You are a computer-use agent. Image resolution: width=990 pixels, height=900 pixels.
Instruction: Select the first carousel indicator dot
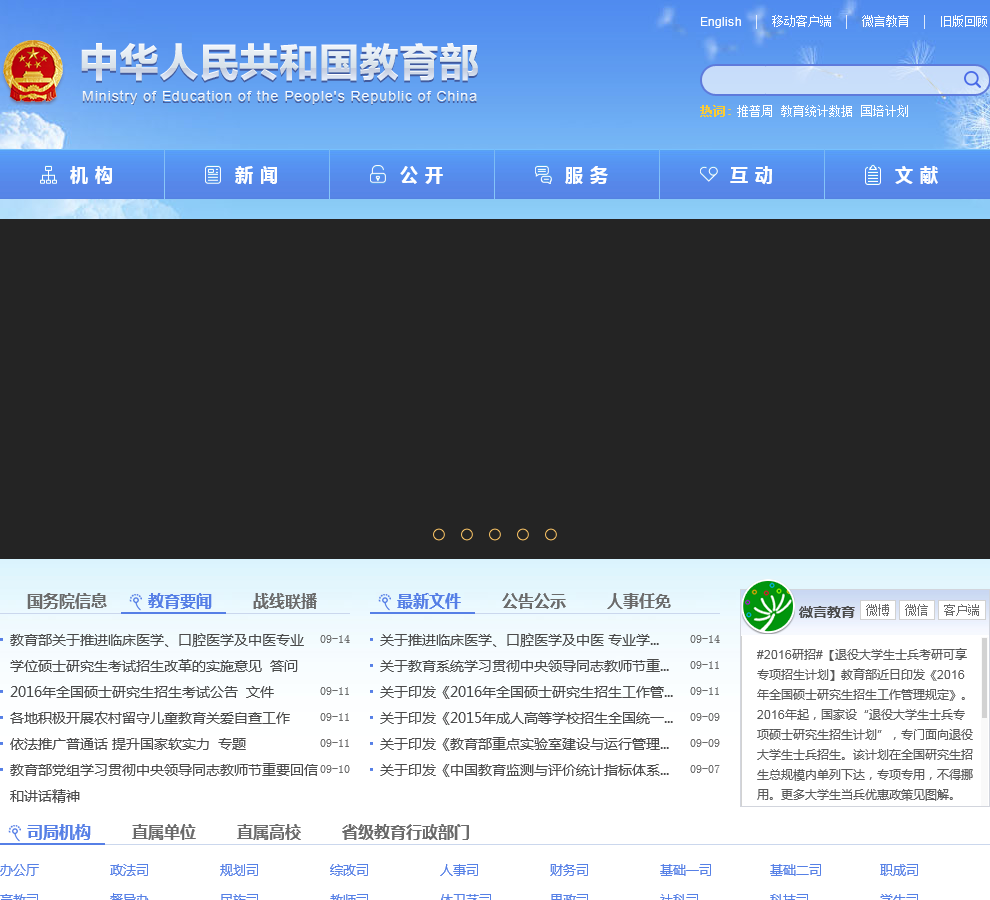pos(439,535)
